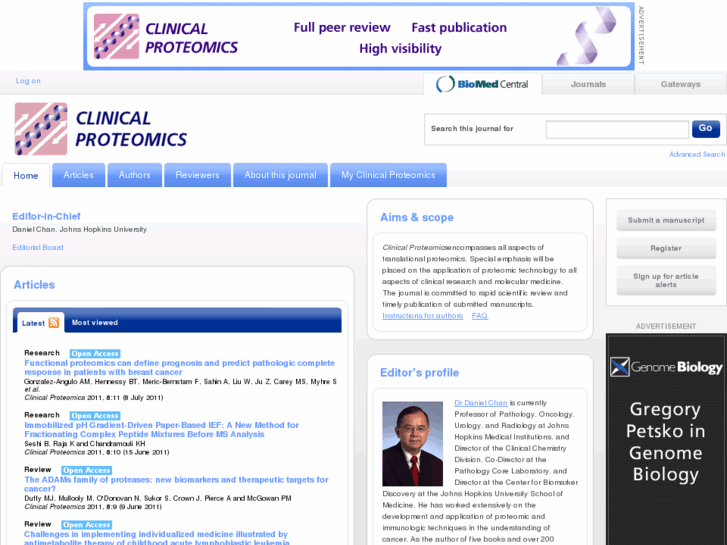
Task: Open the Challenges in individualized medicine article
Action: [157, 538]
